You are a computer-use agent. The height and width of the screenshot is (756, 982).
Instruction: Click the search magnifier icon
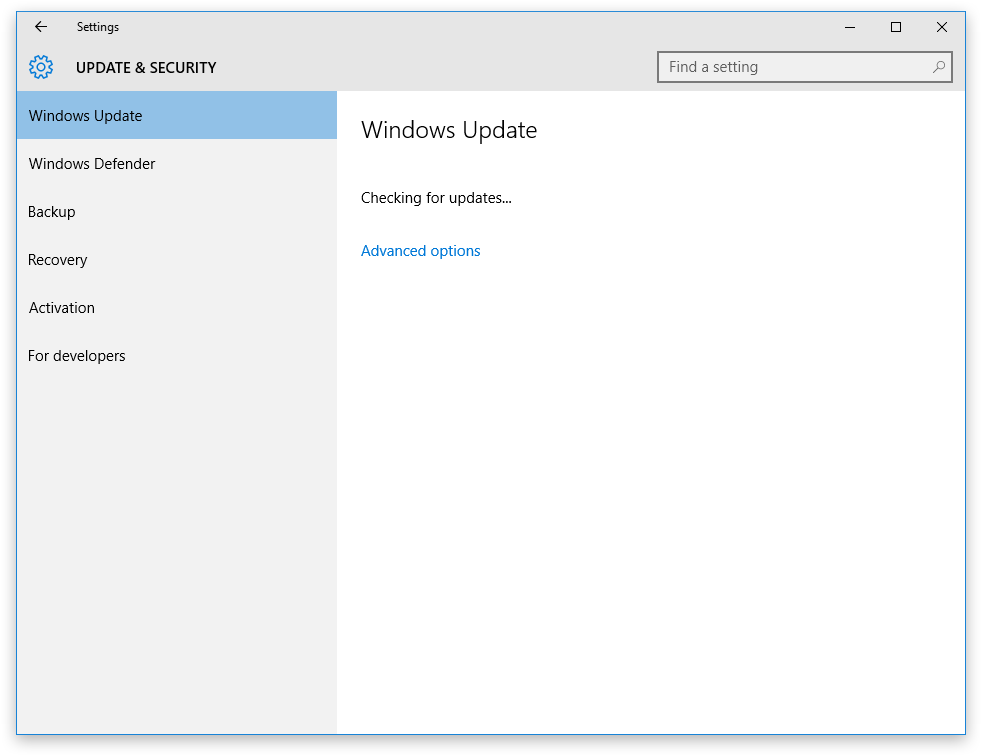pos(938,66)
